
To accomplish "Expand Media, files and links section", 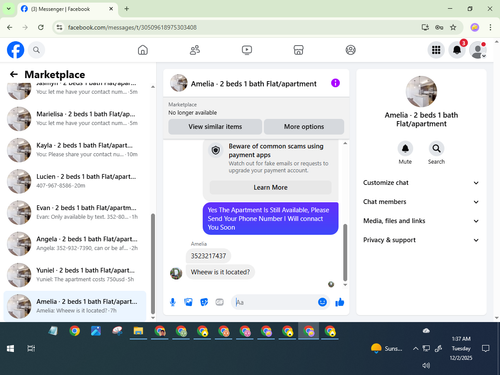I will [421, 221].
